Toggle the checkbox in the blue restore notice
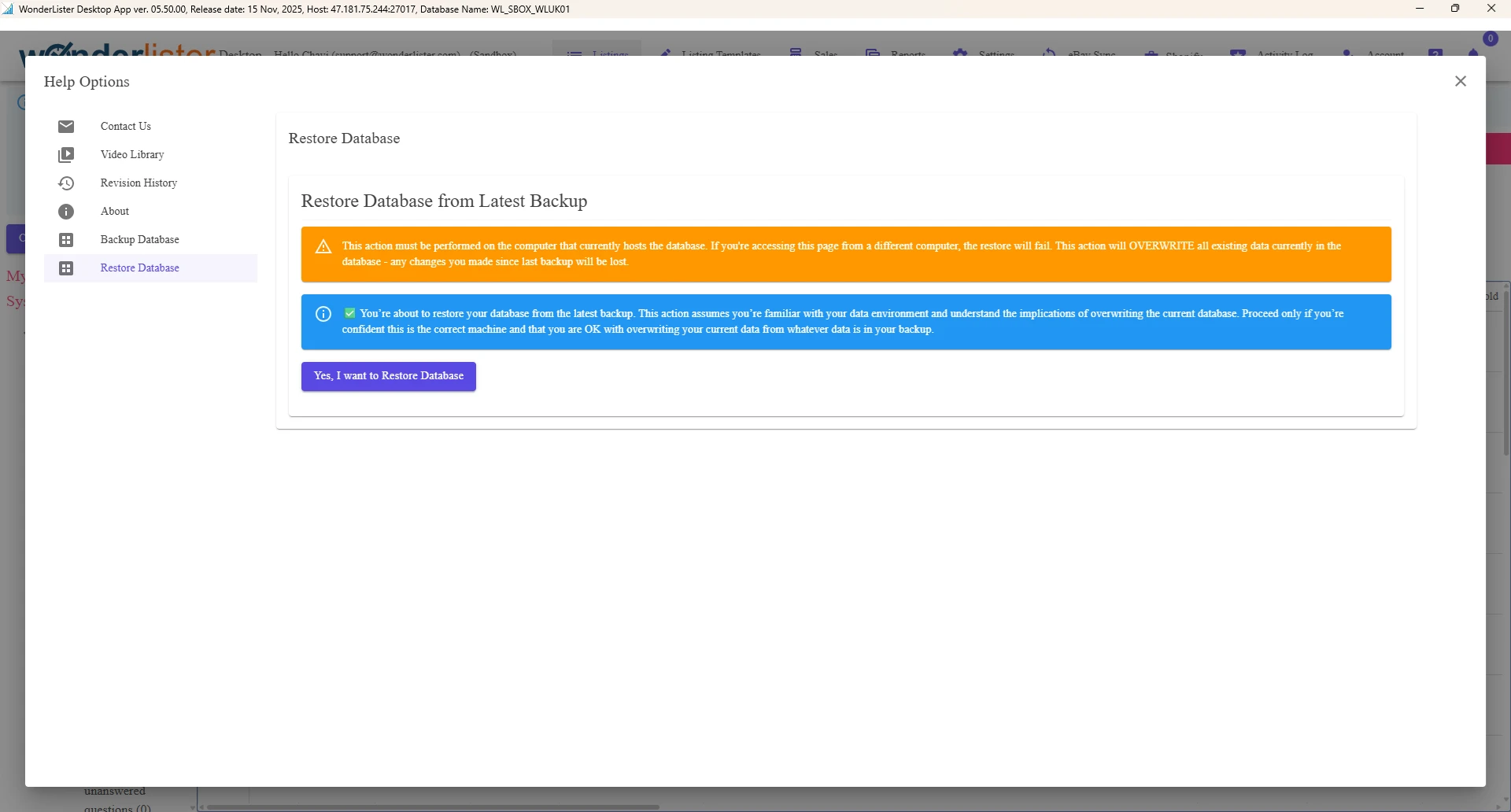 (349, 312)
